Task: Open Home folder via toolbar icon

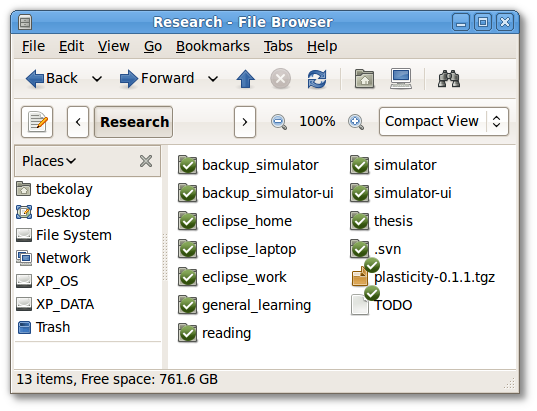Action: pyautogui.click(x=364, y=79)
